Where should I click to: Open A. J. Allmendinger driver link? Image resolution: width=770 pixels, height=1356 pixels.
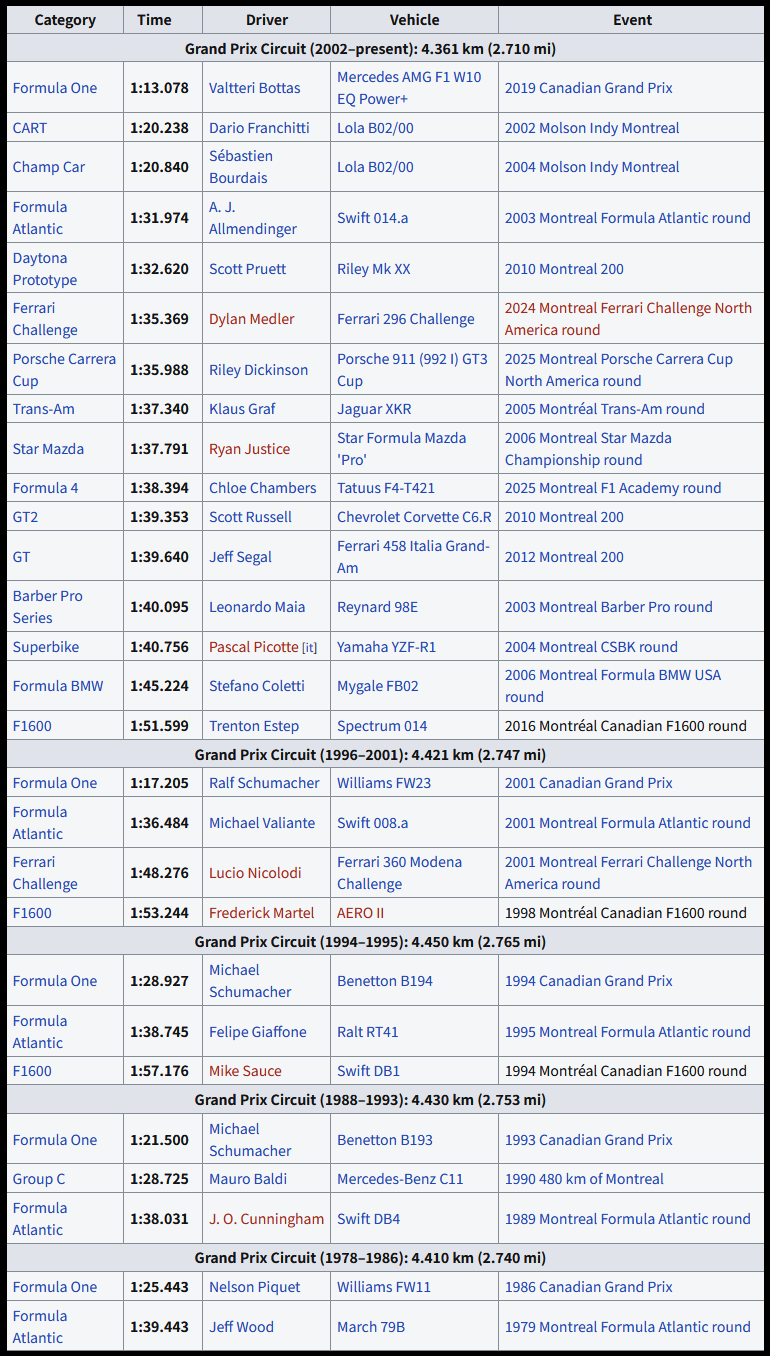(x=253, y=218)
